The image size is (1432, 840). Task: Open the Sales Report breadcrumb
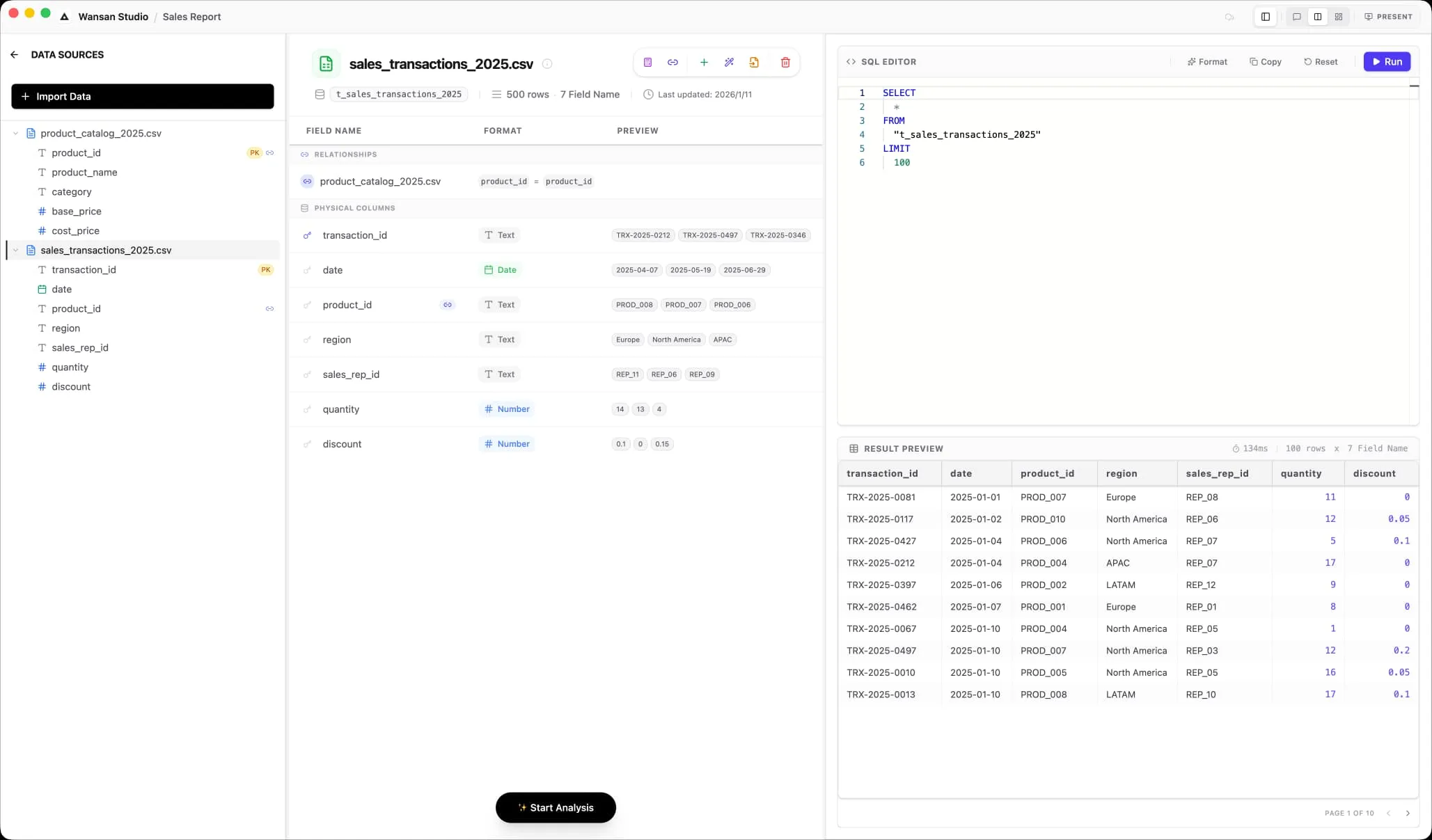click(x=191, y=17)
